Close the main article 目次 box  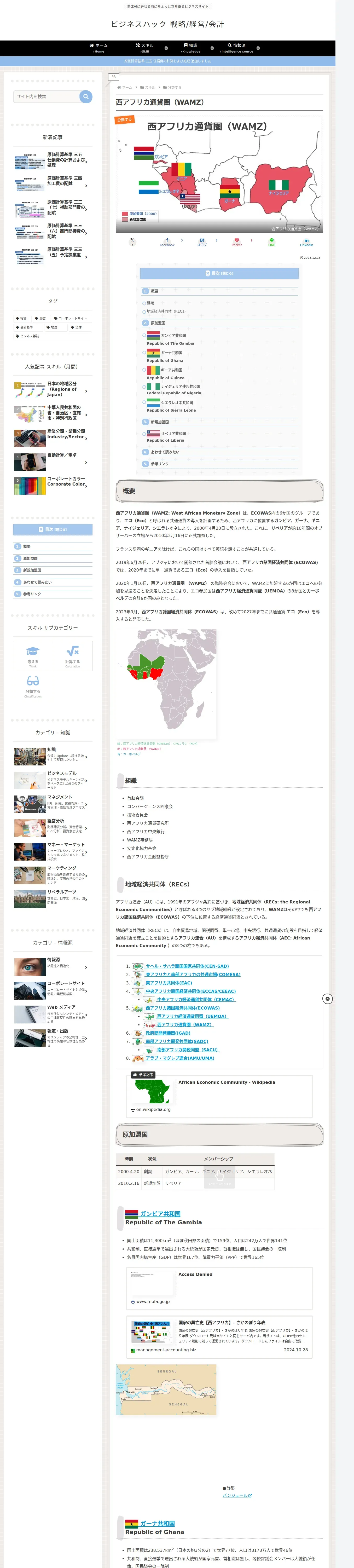[219, 273]
